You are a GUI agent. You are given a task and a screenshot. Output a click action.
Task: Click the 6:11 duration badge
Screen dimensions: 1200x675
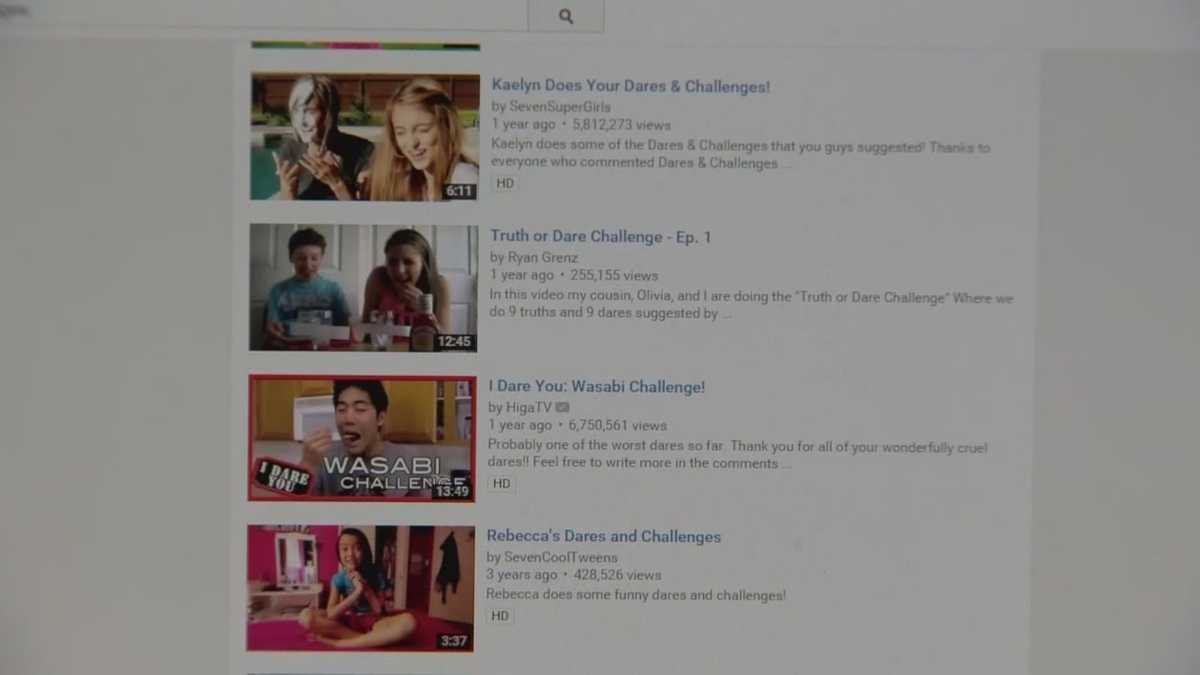(x=460, y=190)
